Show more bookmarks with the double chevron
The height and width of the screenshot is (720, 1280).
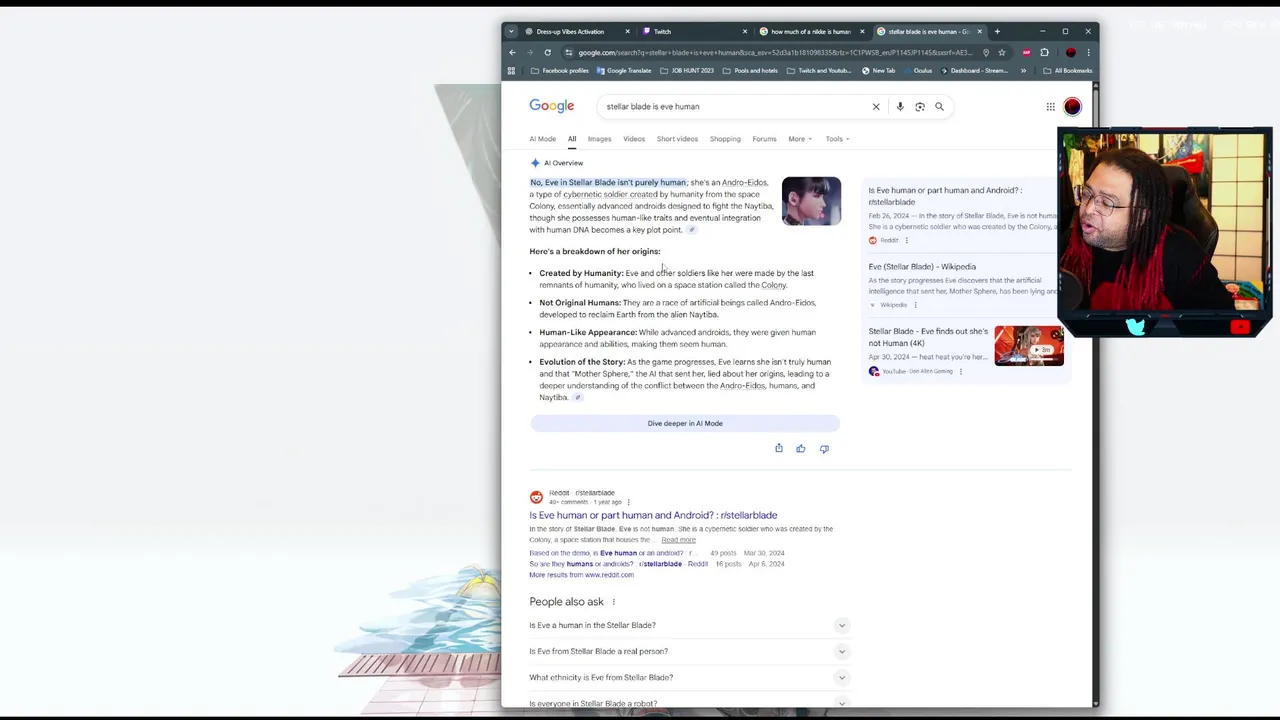(1023, 71)
